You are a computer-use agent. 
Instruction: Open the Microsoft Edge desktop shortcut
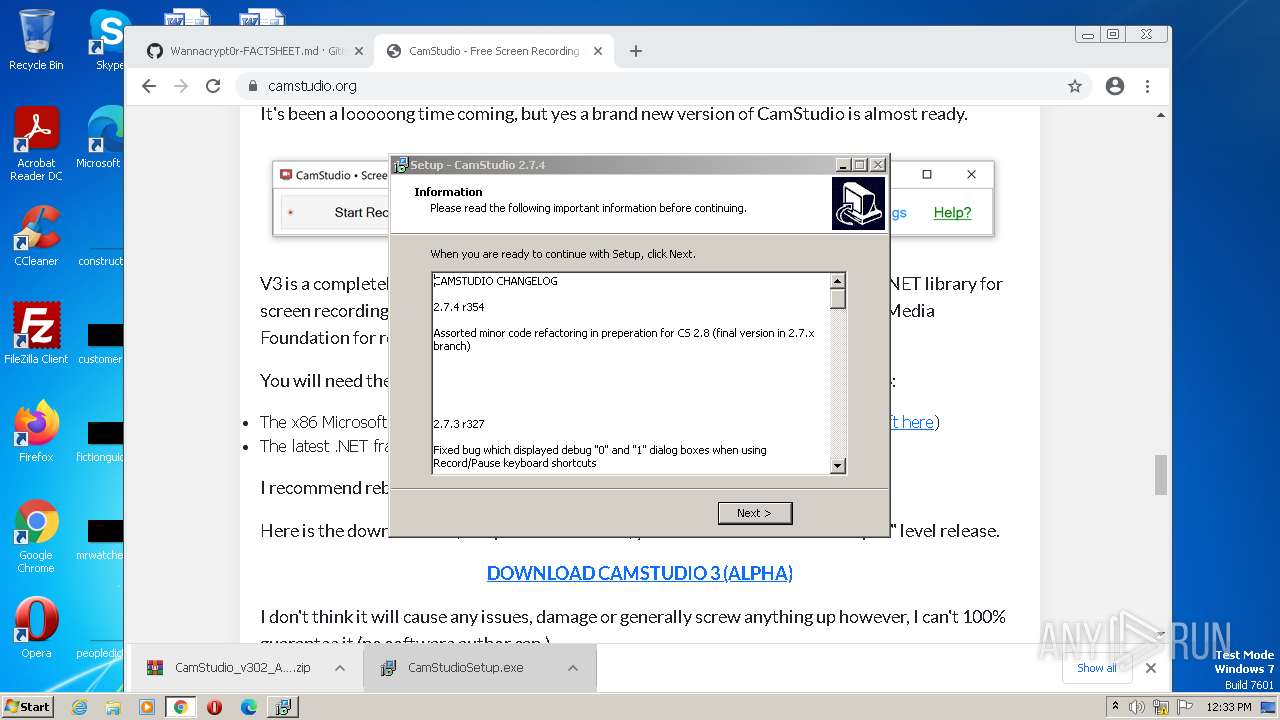(x=100, y=138)
